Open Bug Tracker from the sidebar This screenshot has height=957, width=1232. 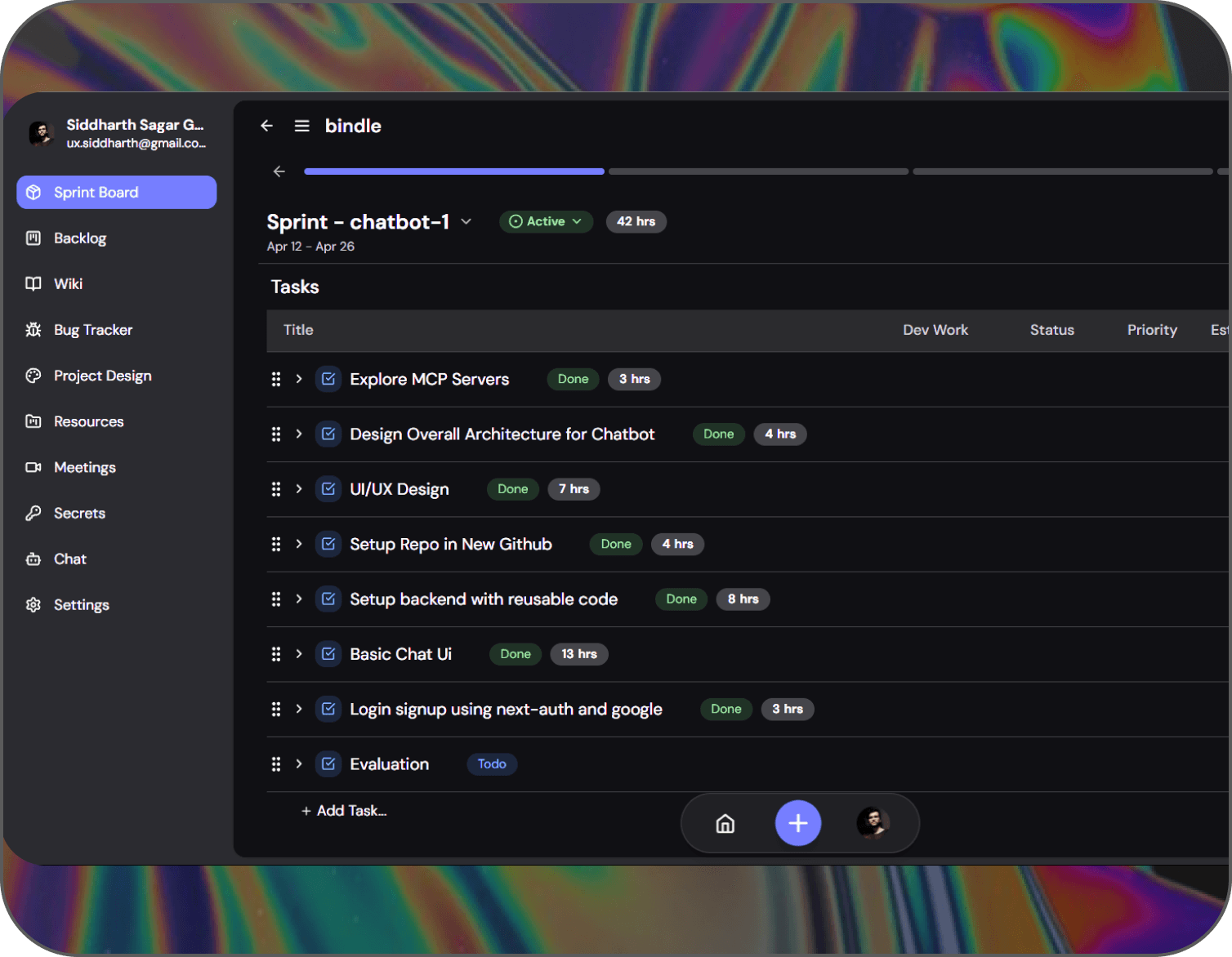[x=92, y=330]
